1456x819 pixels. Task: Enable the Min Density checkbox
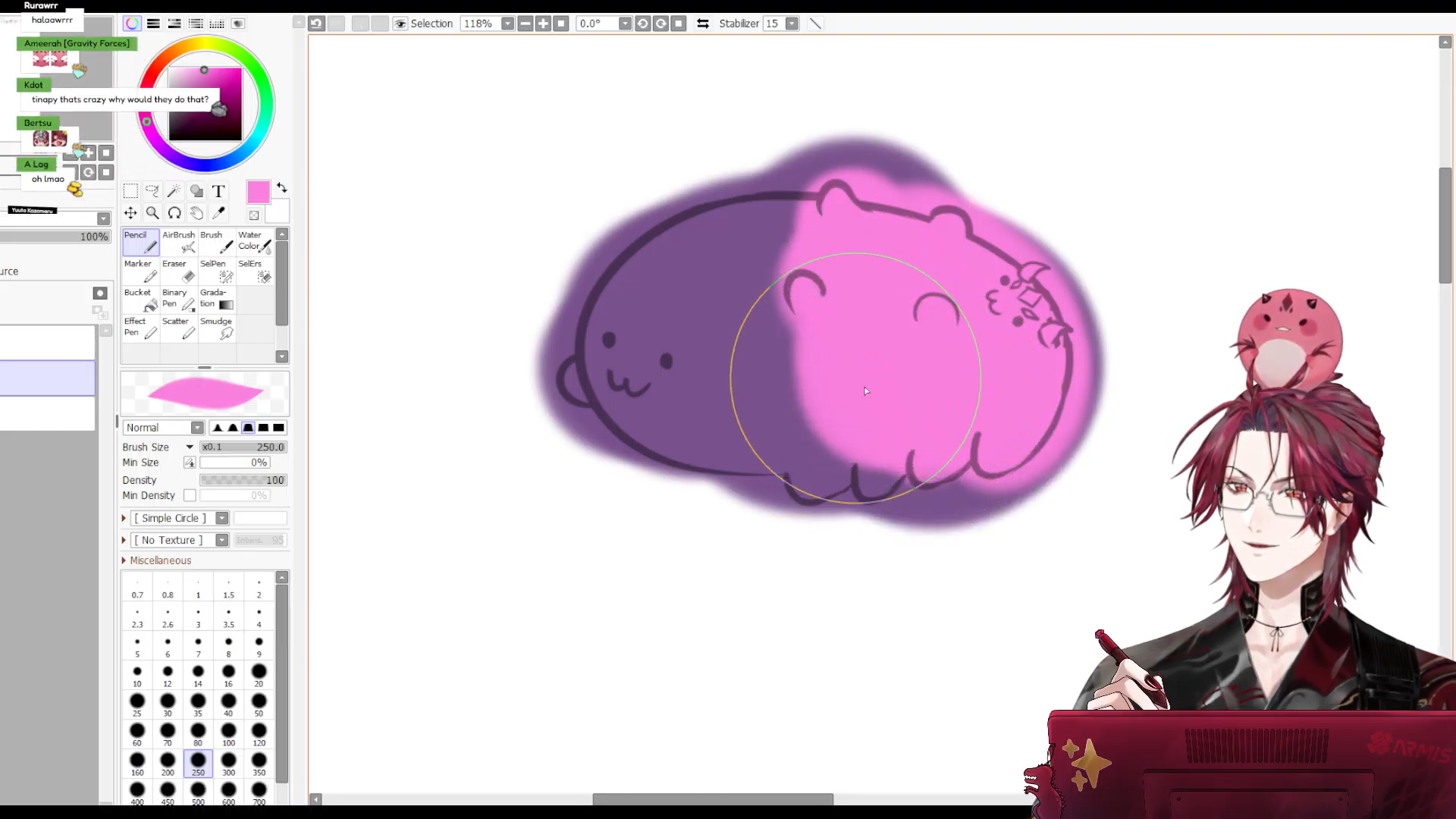[x=190, y=495]
